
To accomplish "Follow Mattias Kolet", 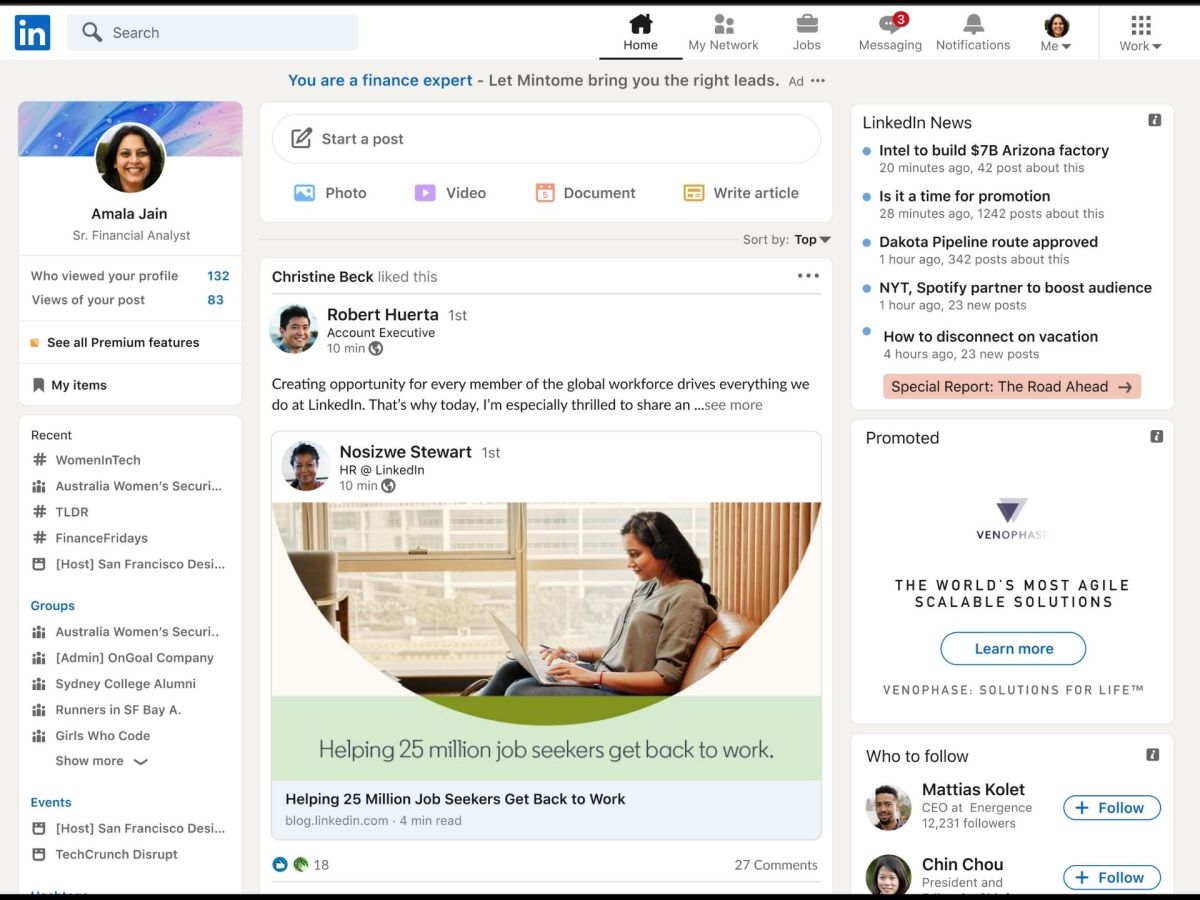I will pyautogui.click(x=1112, y=808).
